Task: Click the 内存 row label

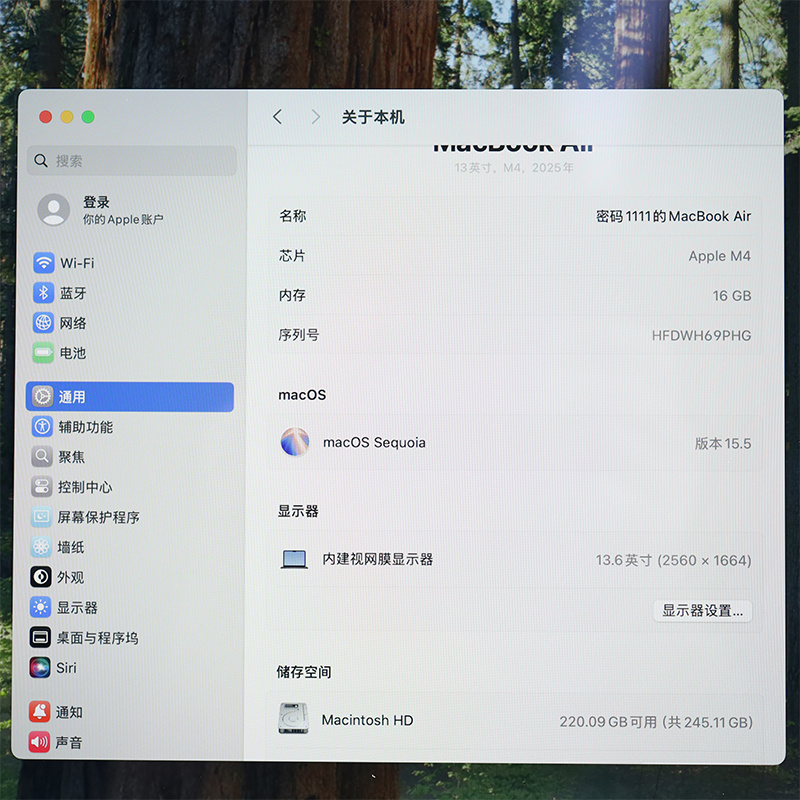Action: click(292, 295)
